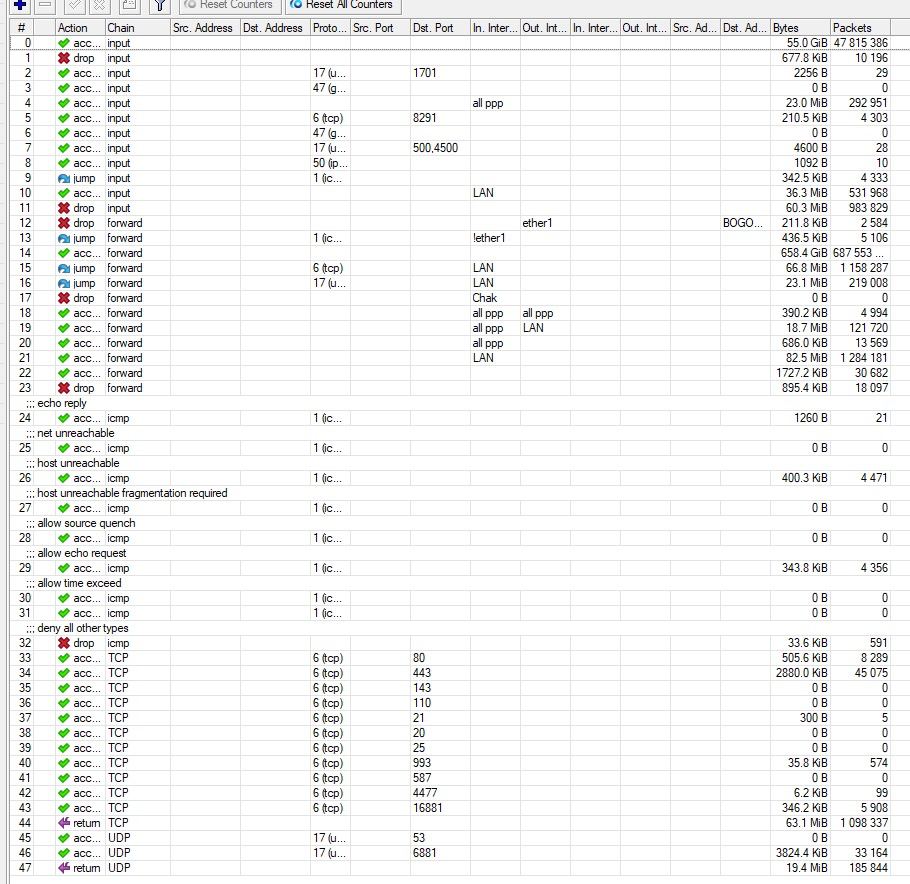This screenshot has height=884, width=910.
Task: Click 55.0 GiB bytes value
Action: 807,43
